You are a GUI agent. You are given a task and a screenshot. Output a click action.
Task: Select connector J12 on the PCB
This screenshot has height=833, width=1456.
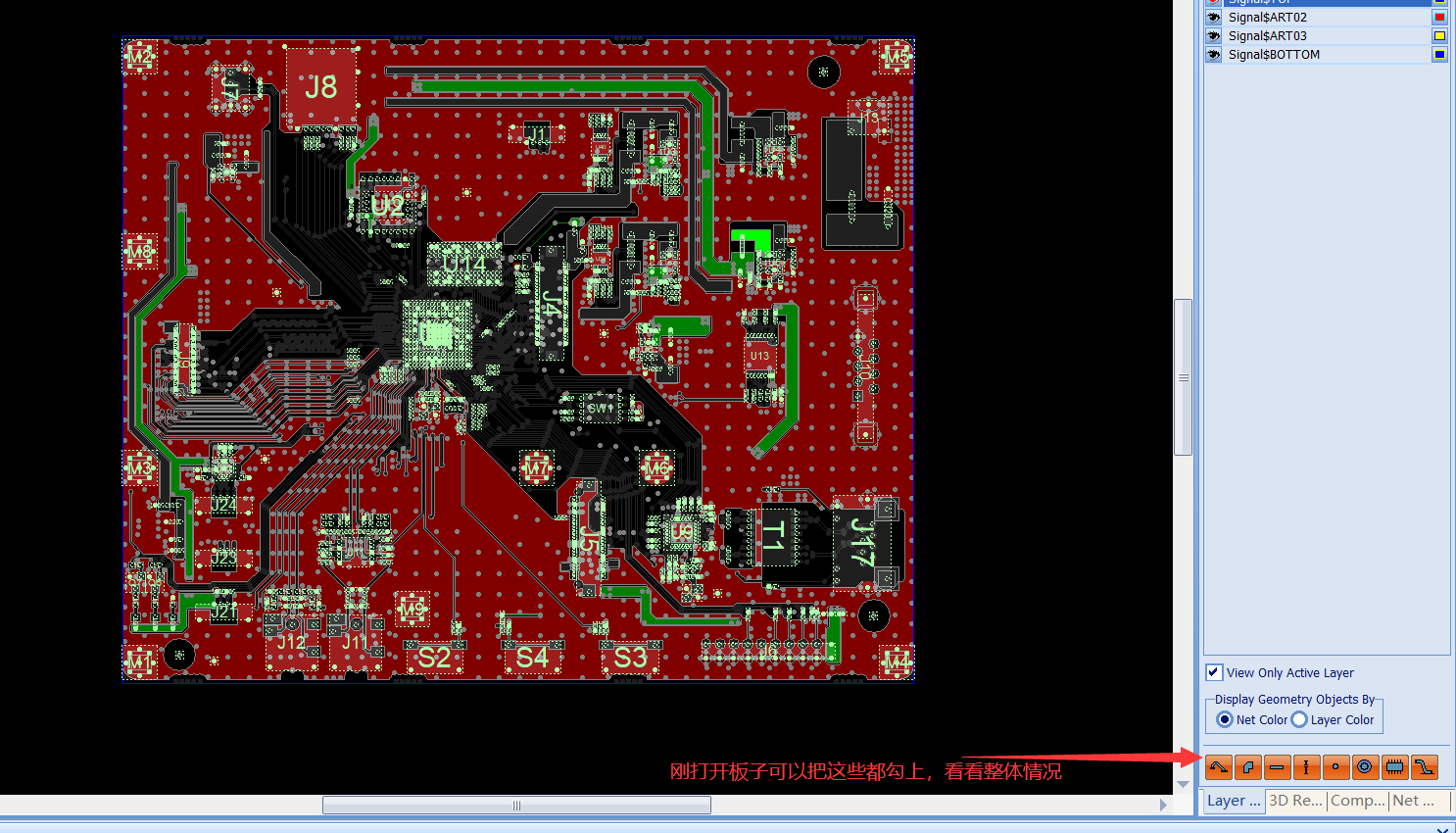click(291, 642)
